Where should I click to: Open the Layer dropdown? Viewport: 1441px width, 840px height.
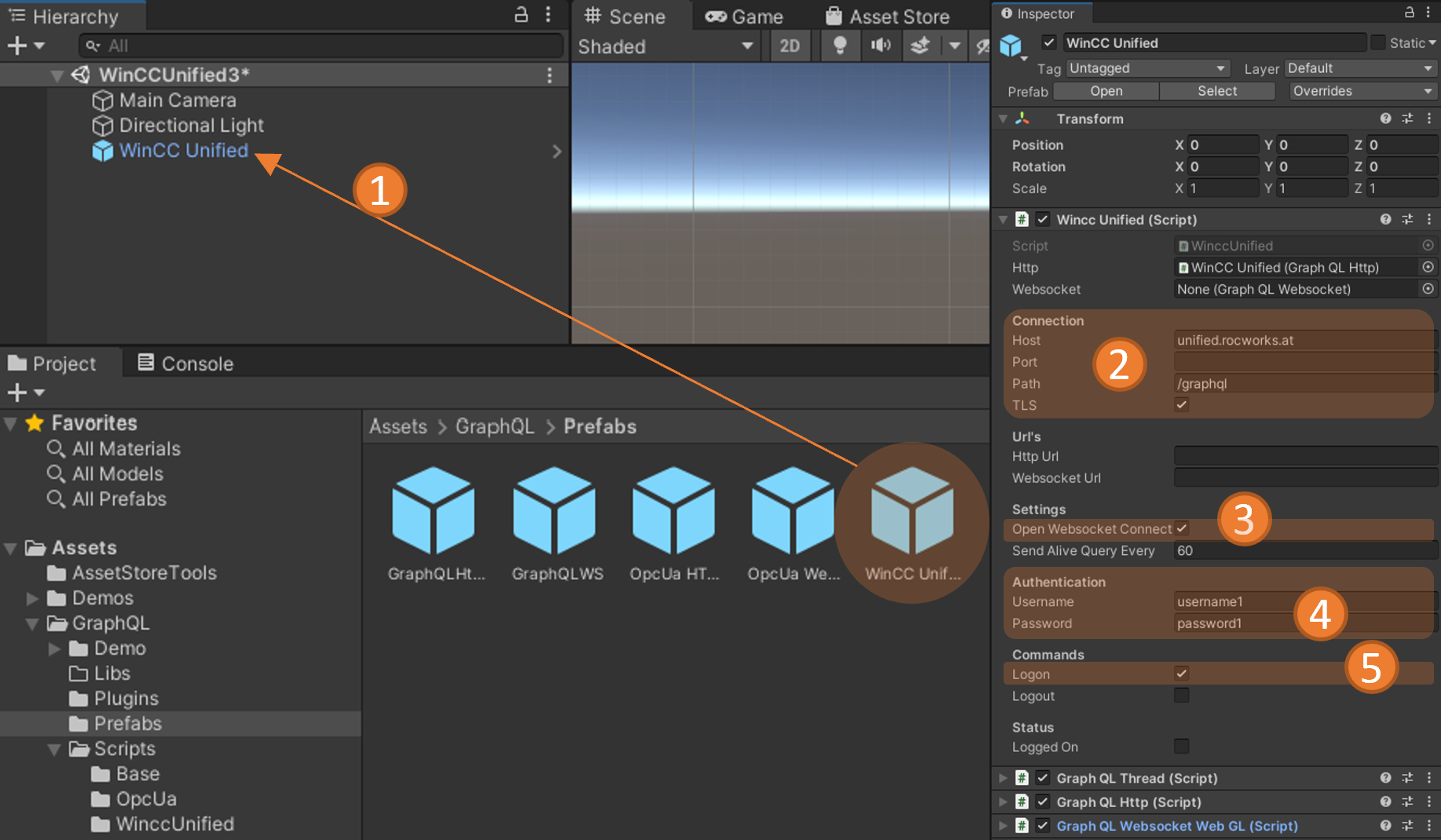(x=1360, y=68)
